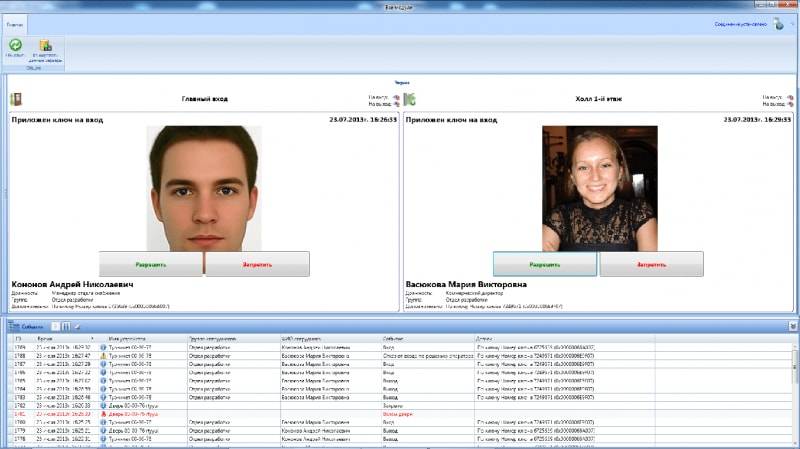This screenshot has height=449, width=800.
Task: Toggle the pause button in События toolbar
Action: pos(66,326)
